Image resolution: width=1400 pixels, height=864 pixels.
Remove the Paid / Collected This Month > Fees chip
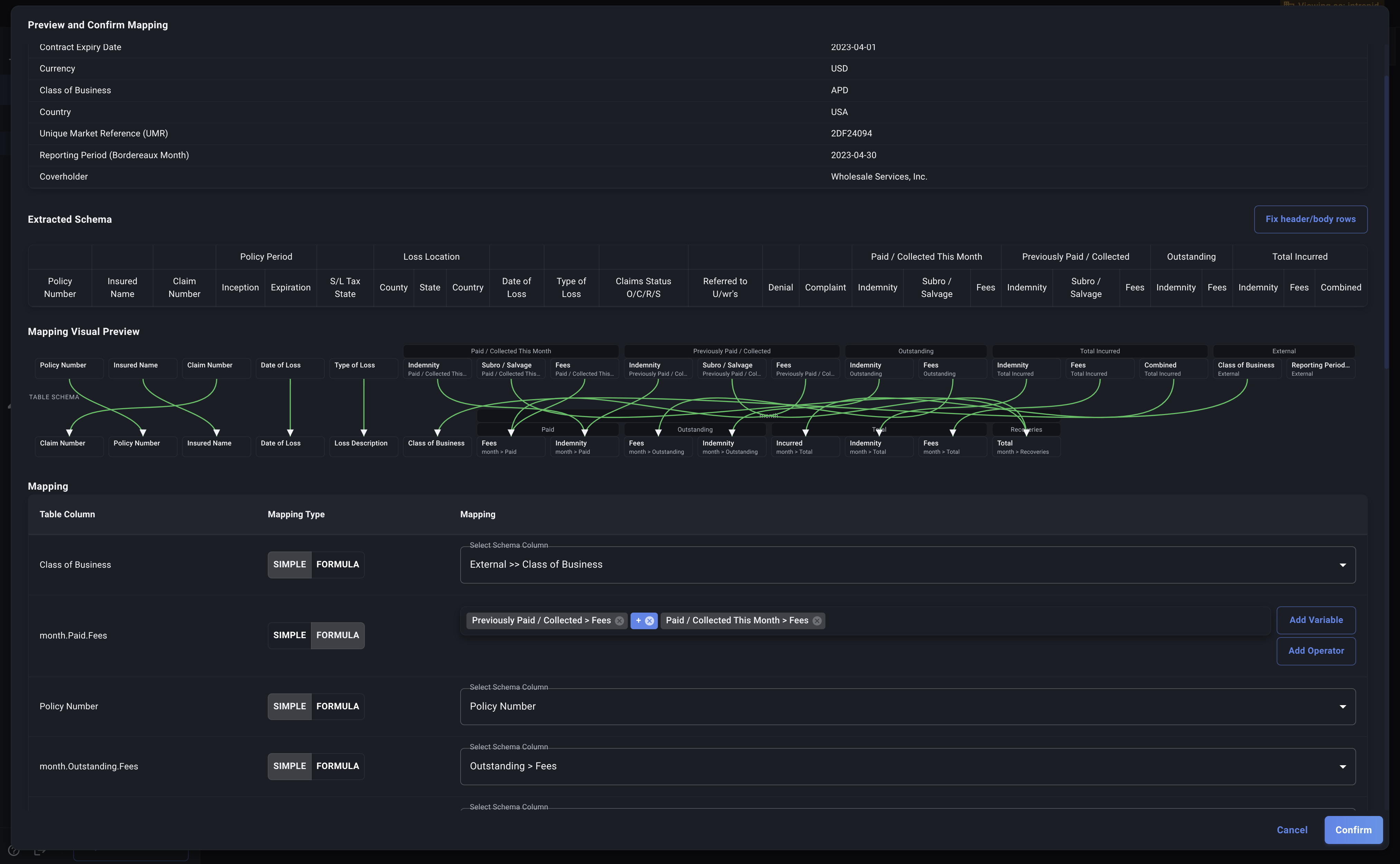pyautogui.click(x=817, y=621)
